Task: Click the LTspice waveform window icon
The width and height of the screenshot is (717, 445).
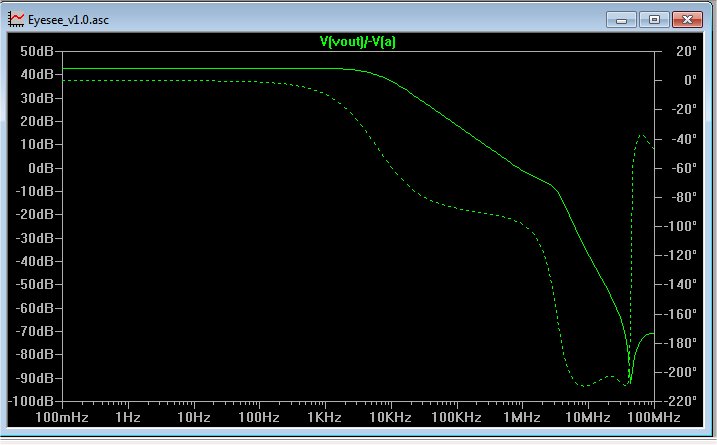Action: 16,19
